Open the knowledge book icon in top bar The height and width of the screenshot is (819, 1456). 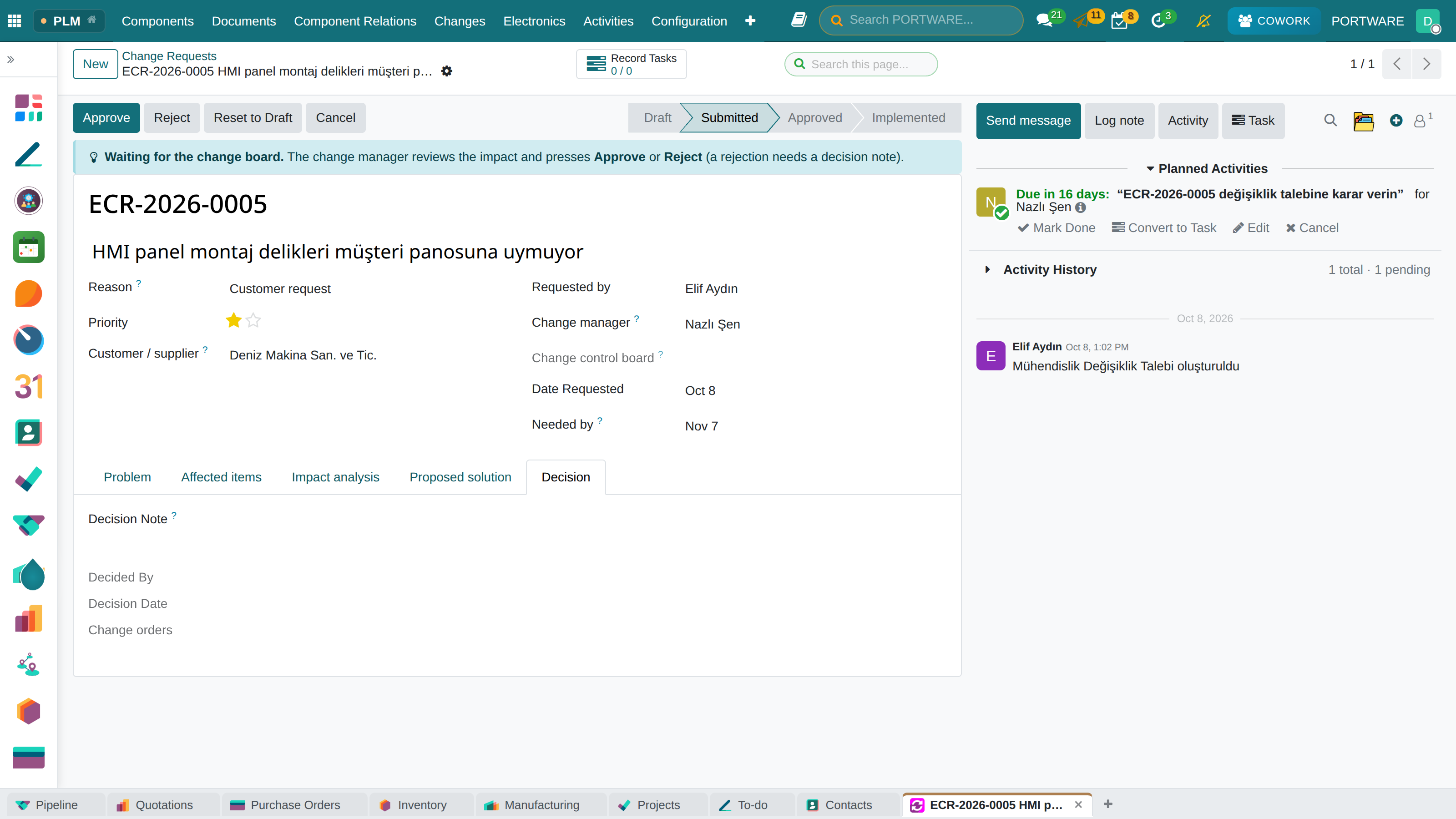click(798, 20)
